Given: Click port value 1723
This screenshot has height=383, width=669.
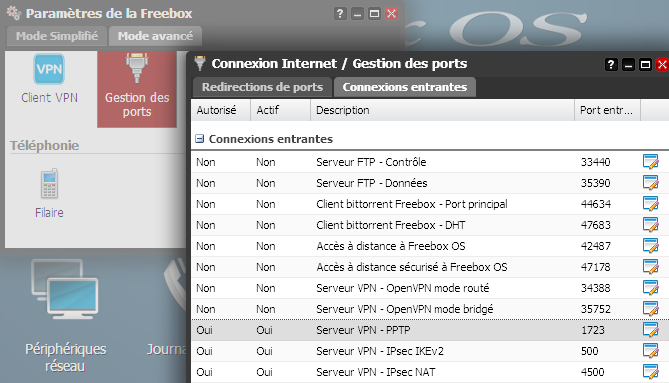Looking at the screenshot, I should (x=593, y=330).
